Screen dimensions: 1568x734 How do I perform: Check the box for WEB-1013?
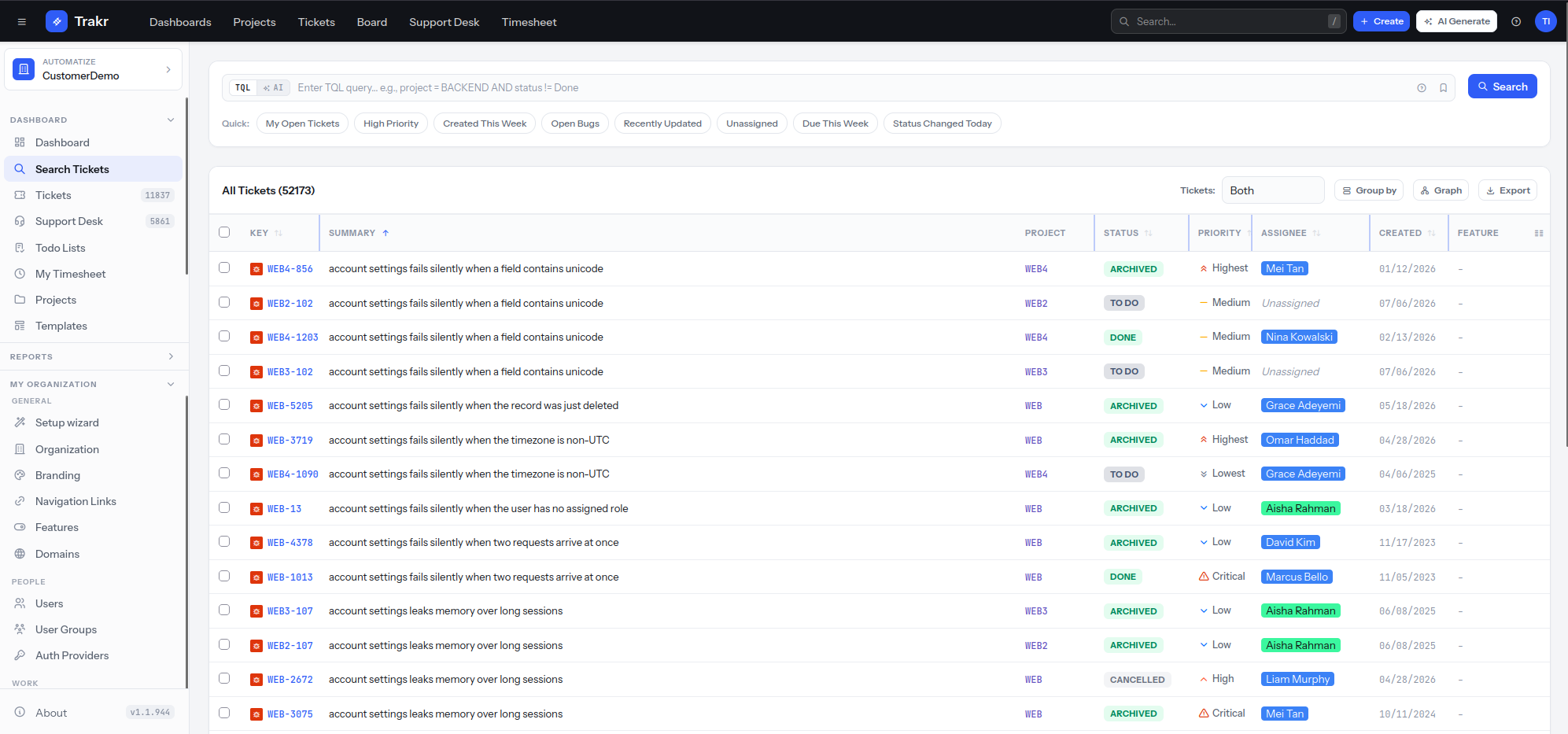pos(224,576)
